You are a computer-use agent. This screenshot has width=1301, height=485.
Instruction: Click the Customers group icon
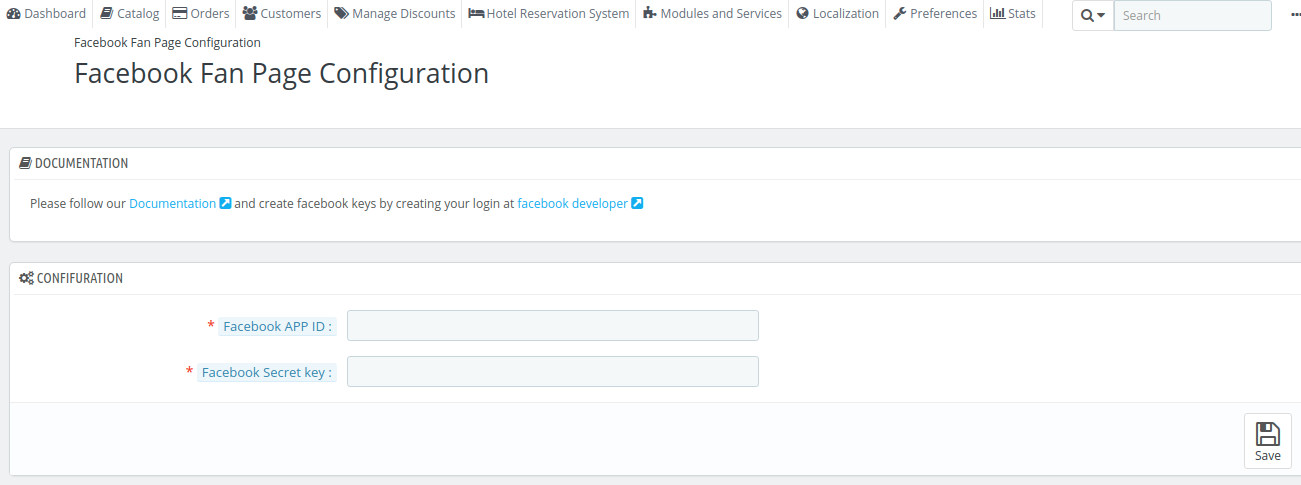pos(250,14)
